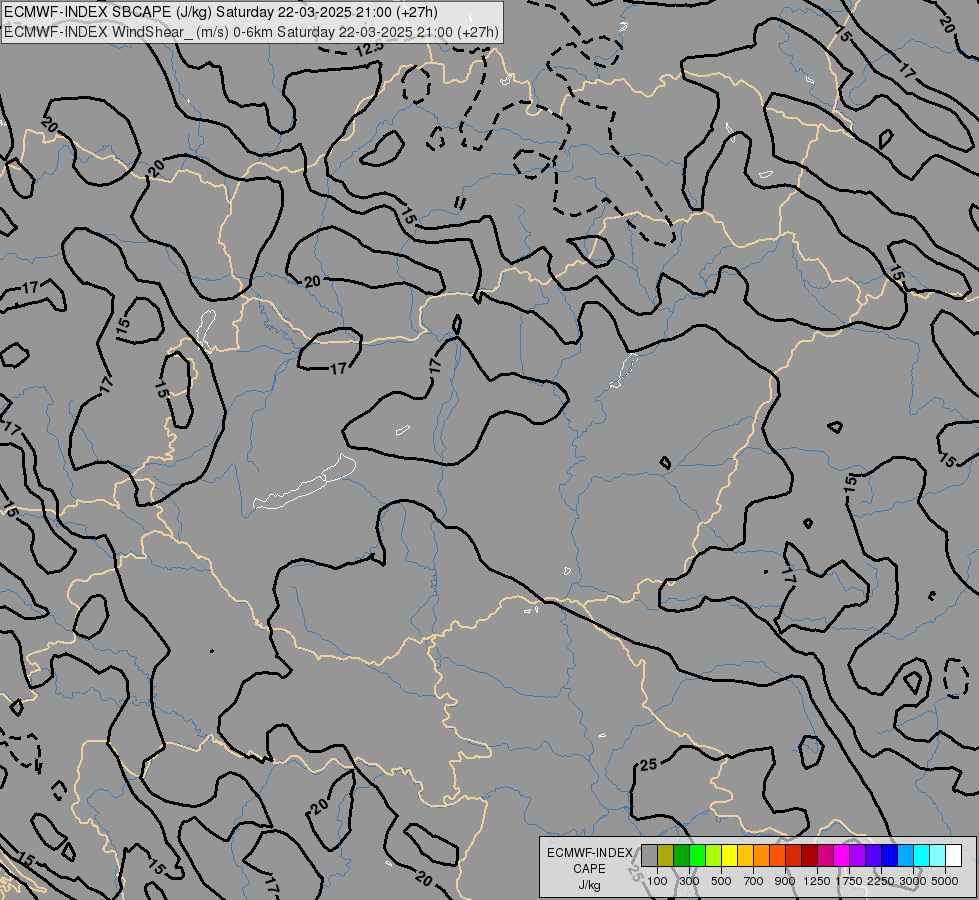Image resolution: width=979 pixels, height=900 pixels.
Task: Click ECMWF-INDEX text inside the legend box
Action: click(x=590, y=853)
